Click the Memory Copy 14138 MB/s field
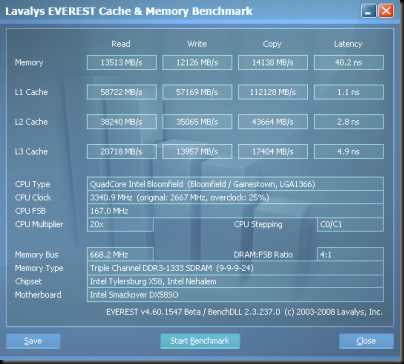Viewport: 404px width, 364px height. 273,62
